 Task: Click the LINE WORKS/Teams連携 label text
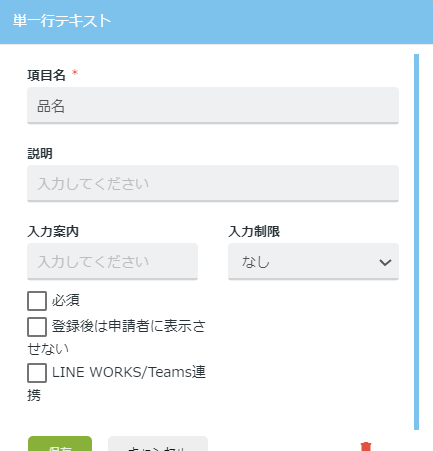(x=116, y=383)
